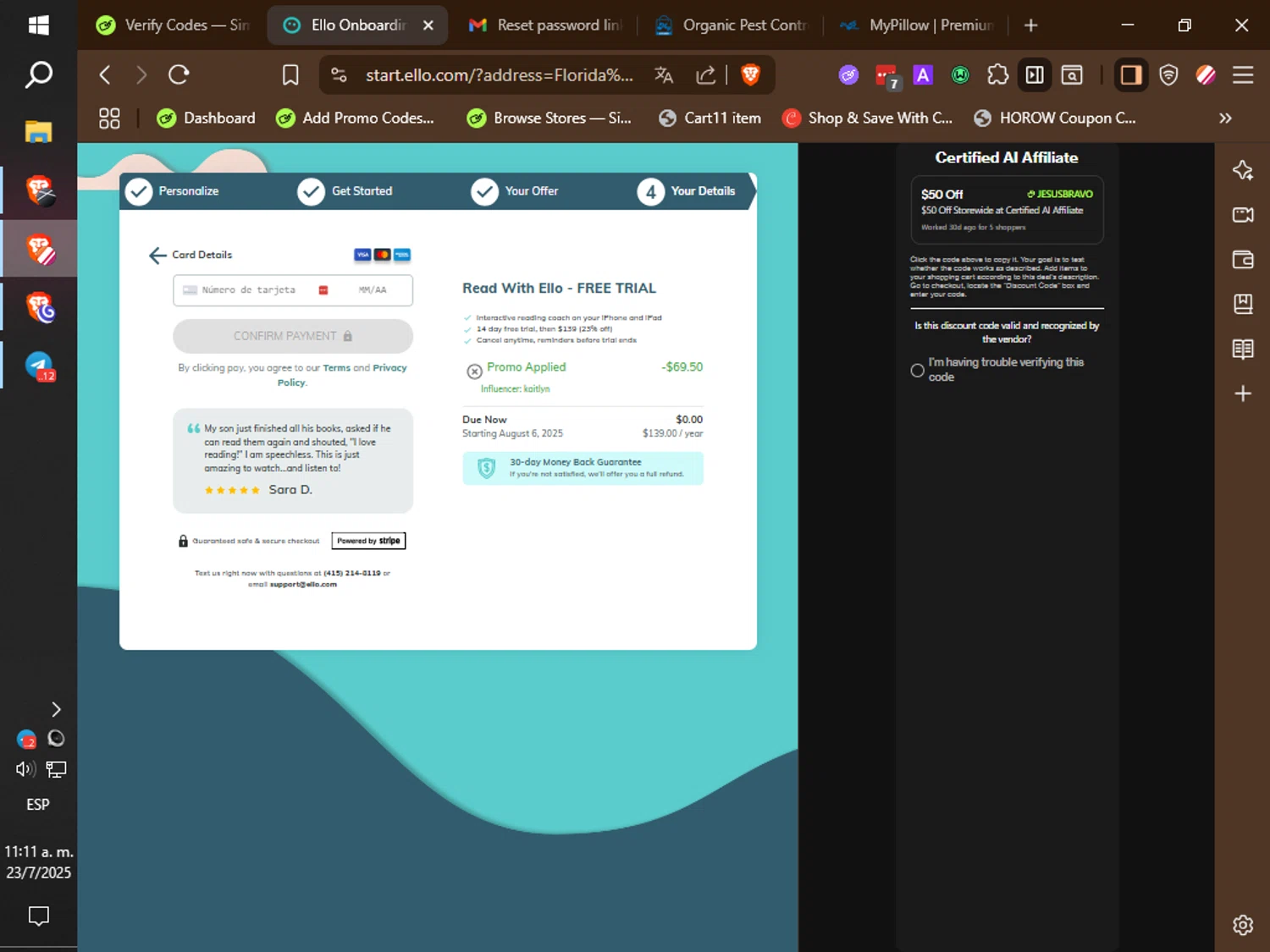Add item with sidebar plus icon
Image resolution: width=1270 pixels, height=952 pixels.
[1243, 393]
